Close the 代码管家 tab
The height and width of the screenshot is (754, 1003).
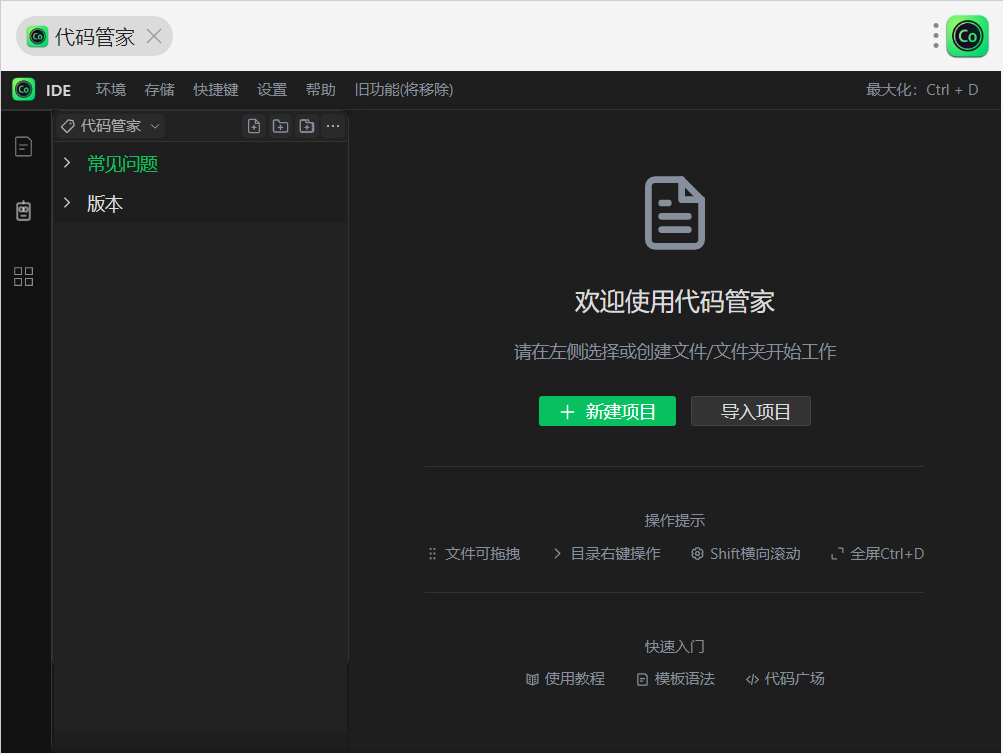154,37
